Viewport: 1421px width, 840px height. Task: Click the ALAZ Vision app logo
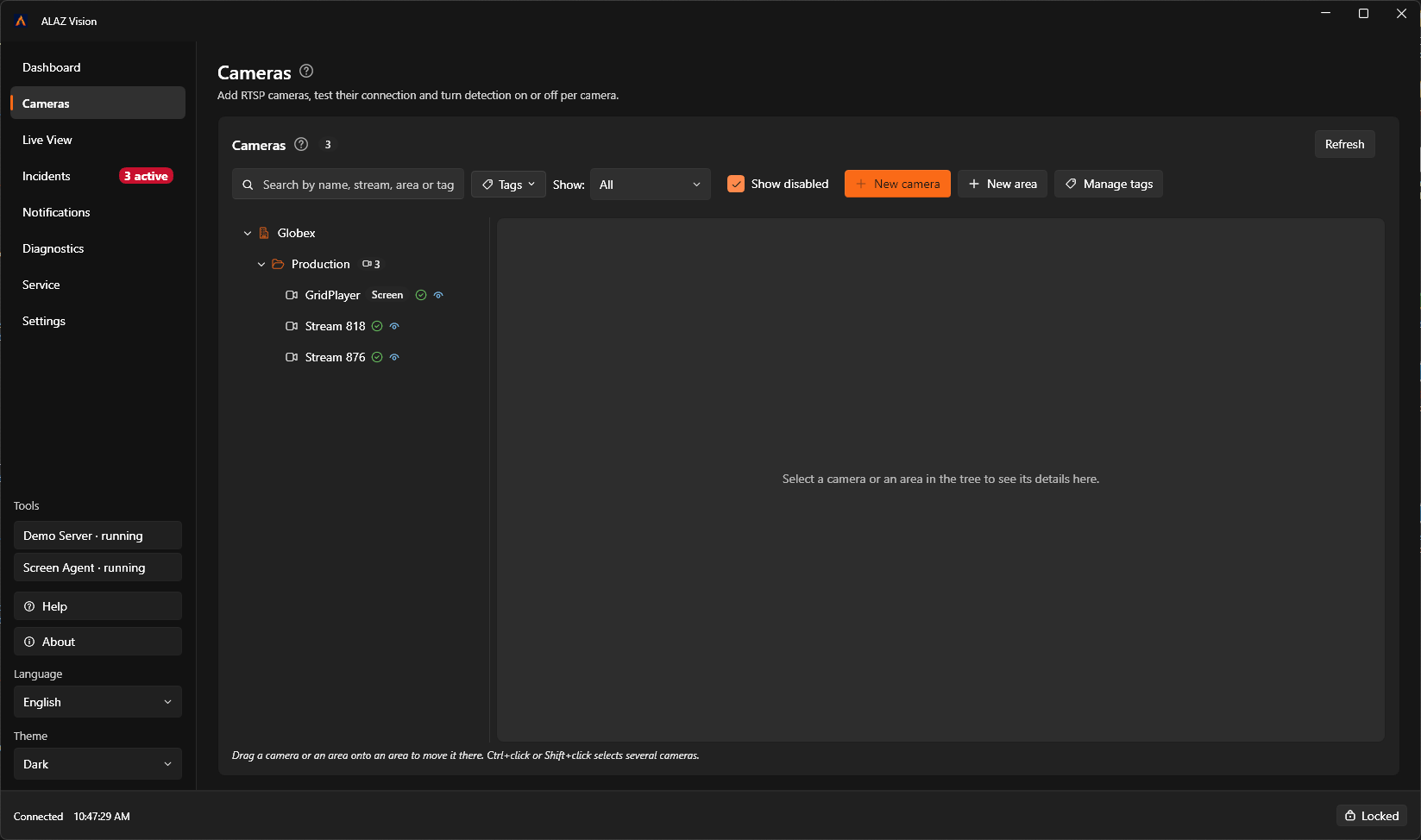tap(21, 21)
